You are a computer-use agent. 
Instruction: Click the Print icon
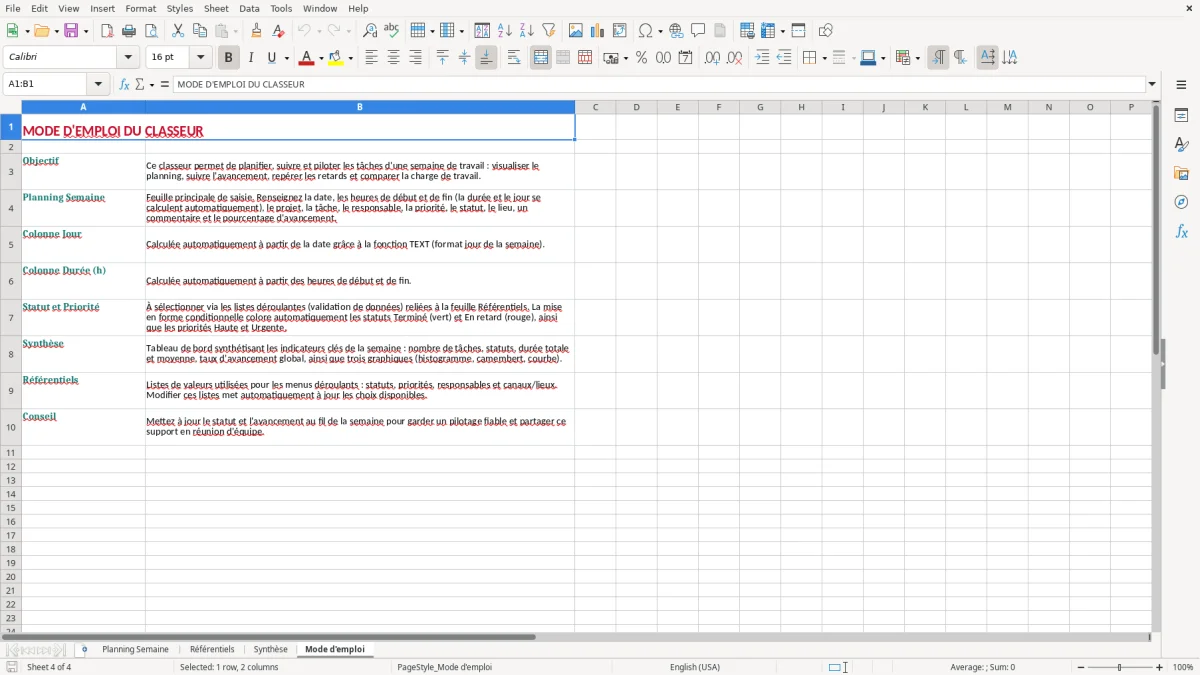[x=129, y=31]
